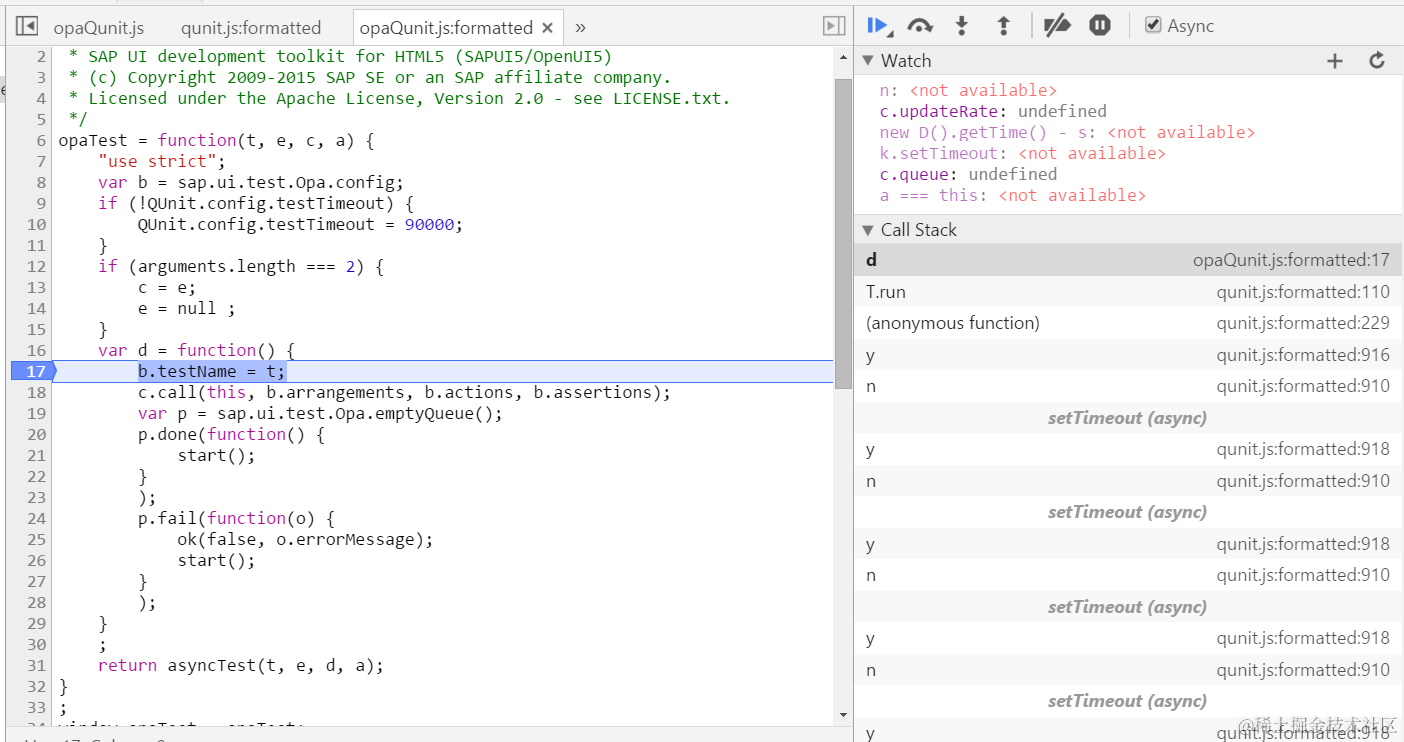Toggle breakpoint on line number 17
This screenshot has width=1404, height=742.
[x=34, y=371]
